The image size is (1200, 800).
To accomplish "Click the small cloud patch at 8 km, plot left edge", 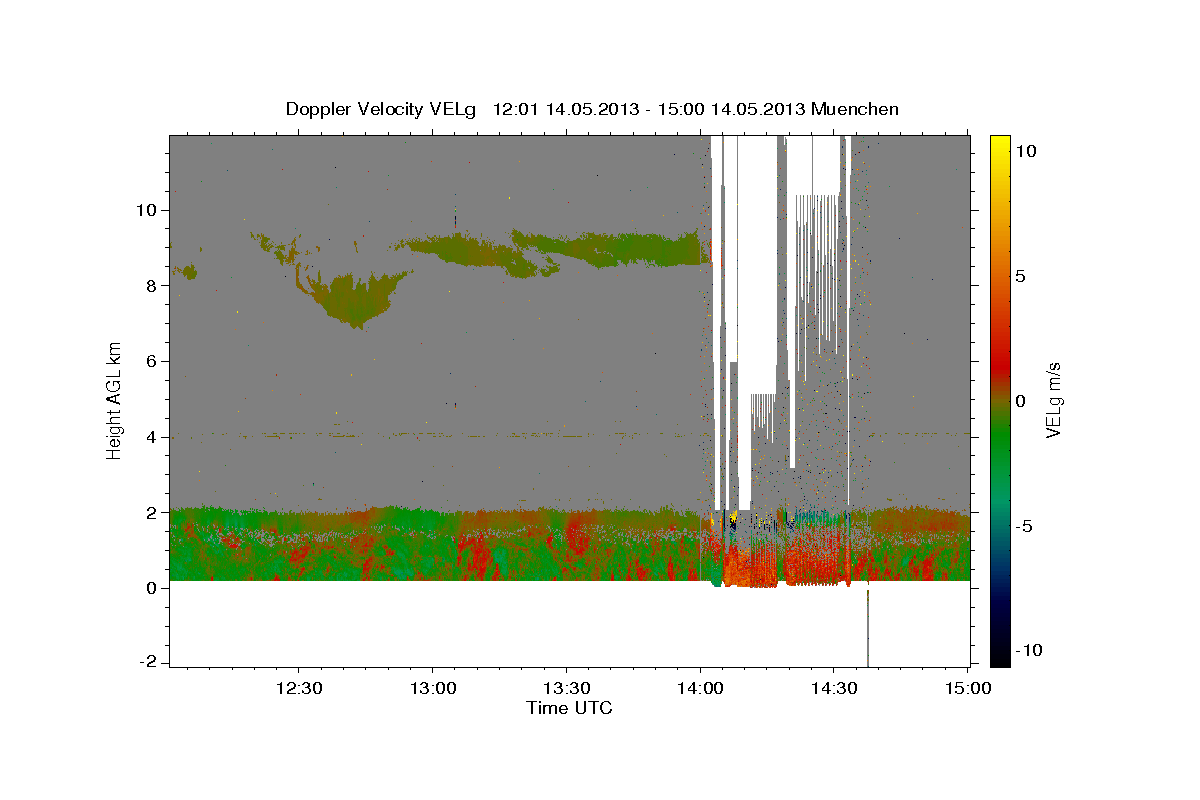I will [x=185, y=271].
